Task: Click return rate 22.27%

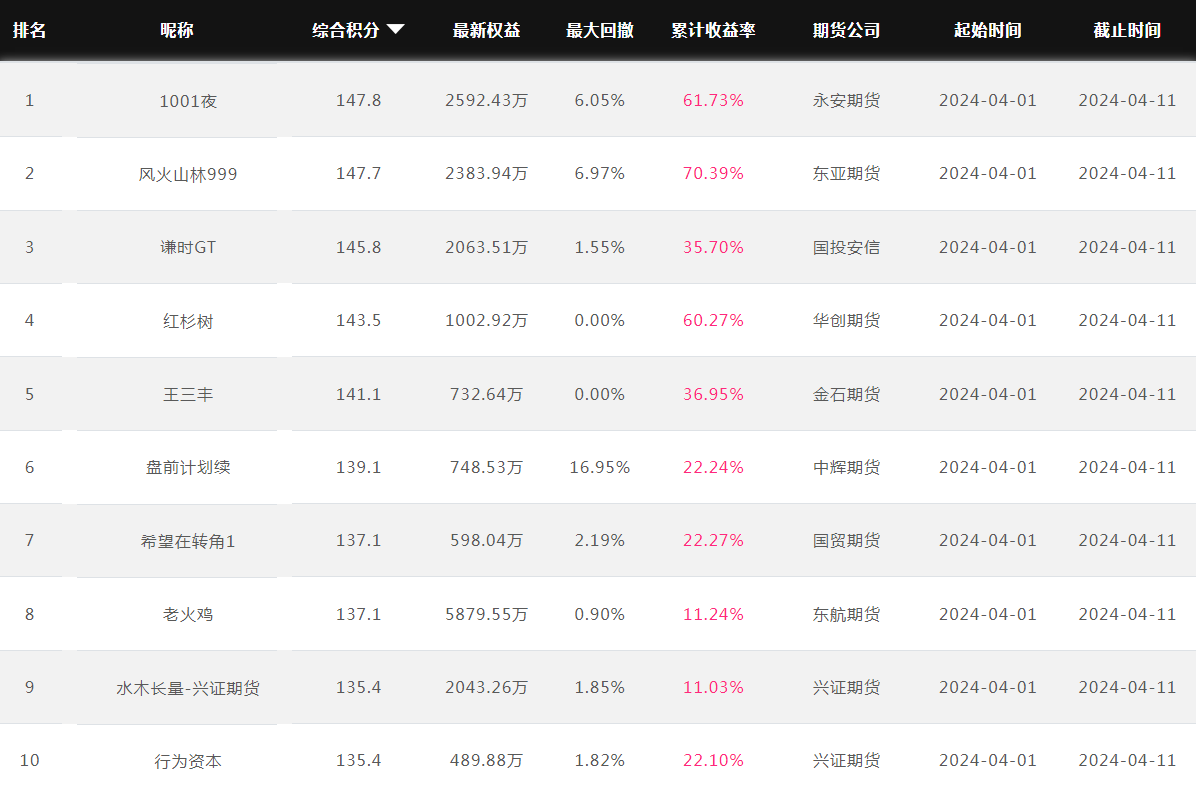Action: click(713, 541)
